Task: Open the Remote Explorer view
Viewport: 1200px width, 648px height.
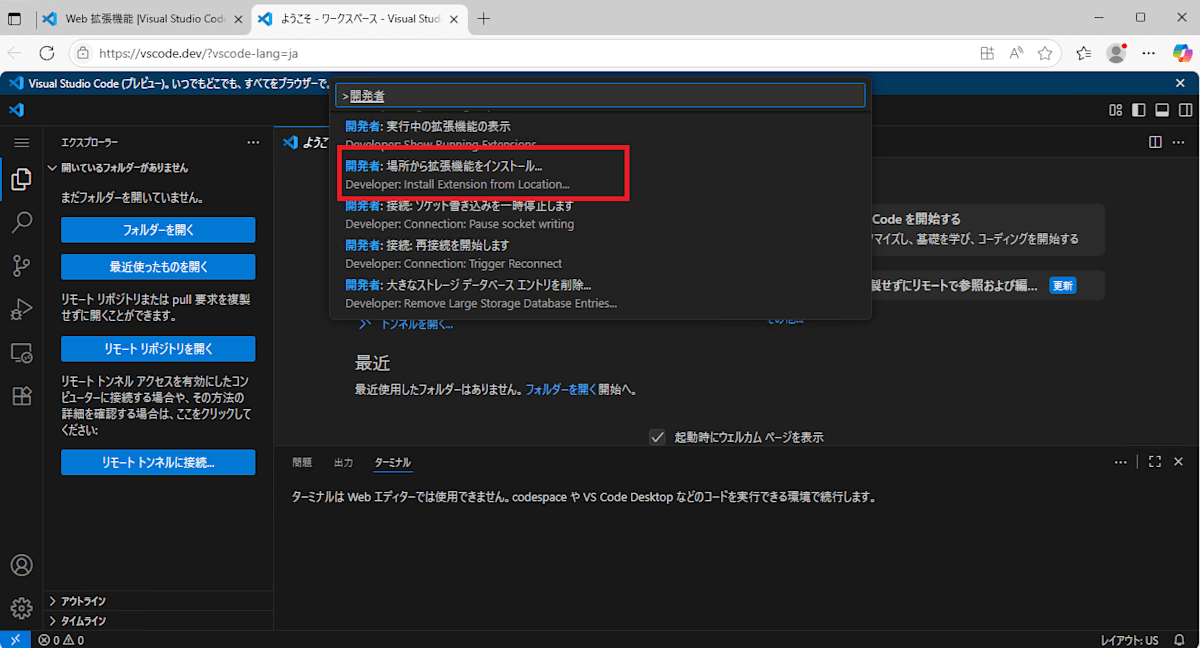Action: click(x=21, y=353)
